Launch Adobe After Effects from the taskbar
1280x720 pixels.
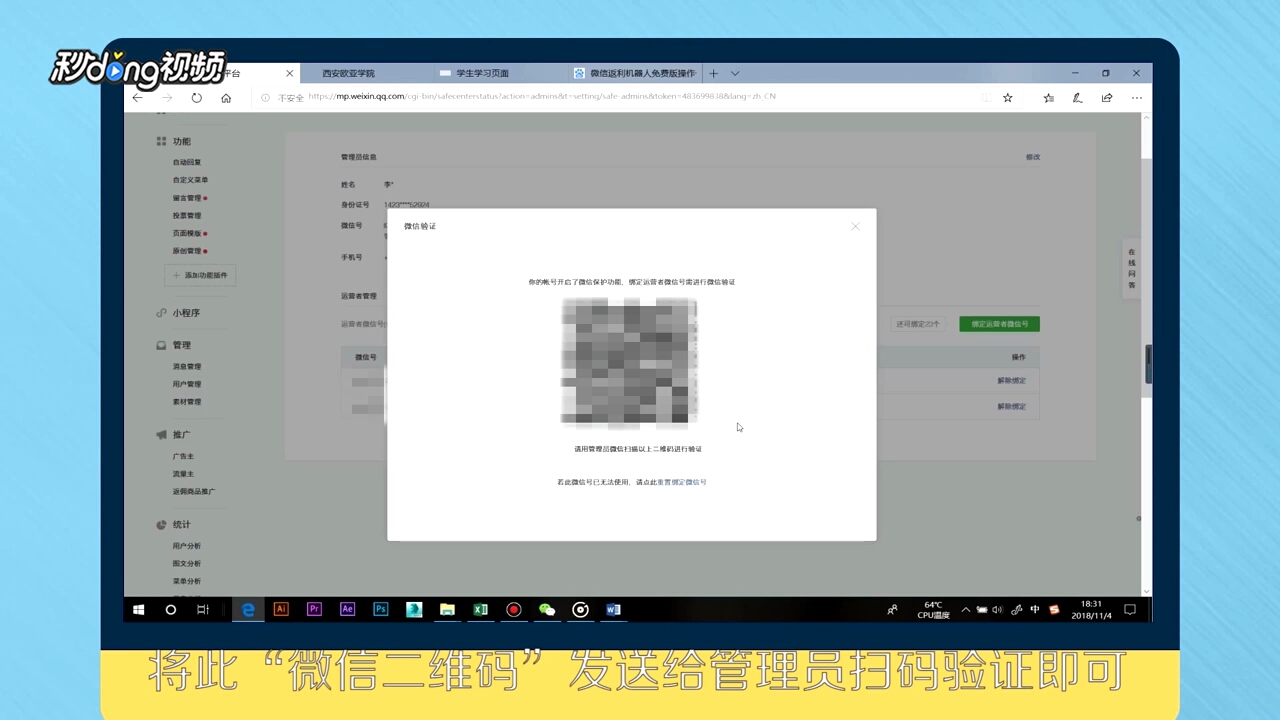tap(348, 609)
